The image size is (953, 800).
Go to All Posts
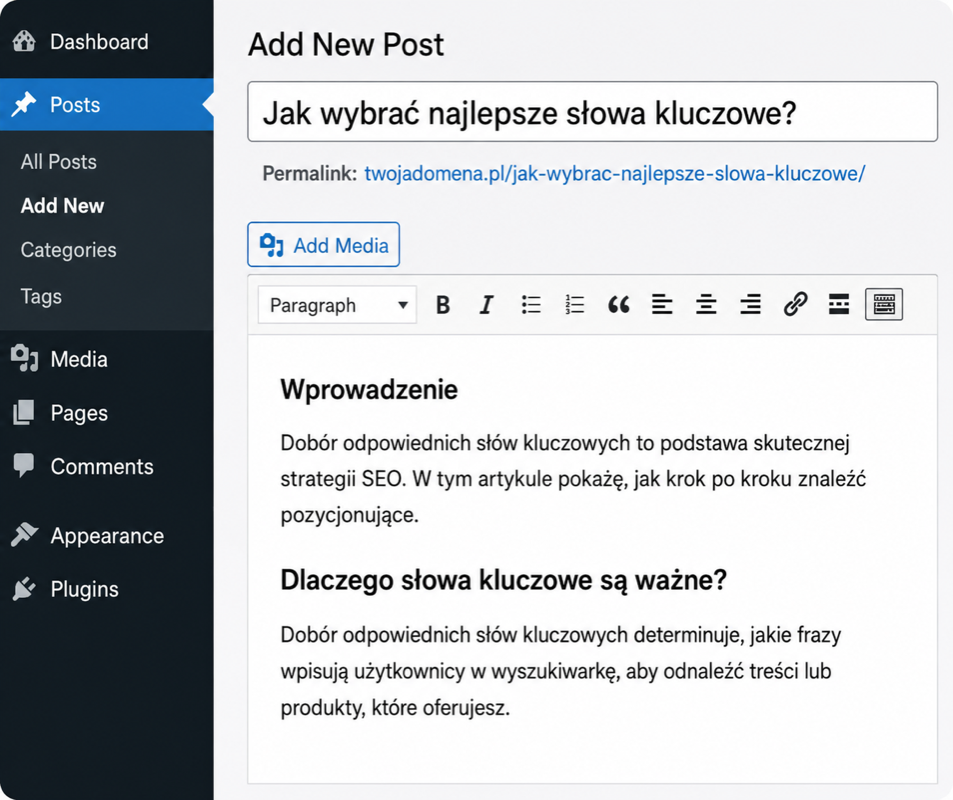click(59, 162)
